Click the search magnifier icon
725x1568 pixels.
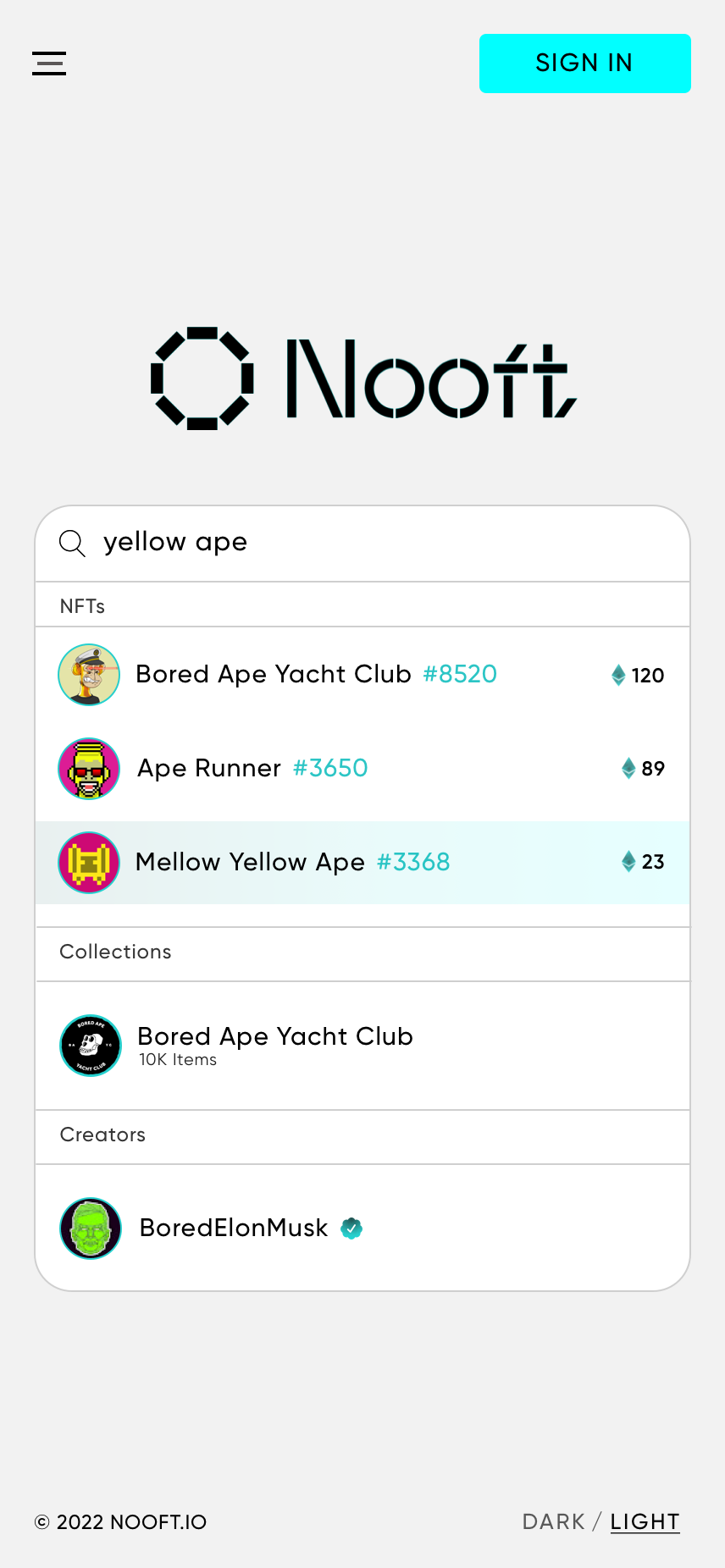click(72, 543)
